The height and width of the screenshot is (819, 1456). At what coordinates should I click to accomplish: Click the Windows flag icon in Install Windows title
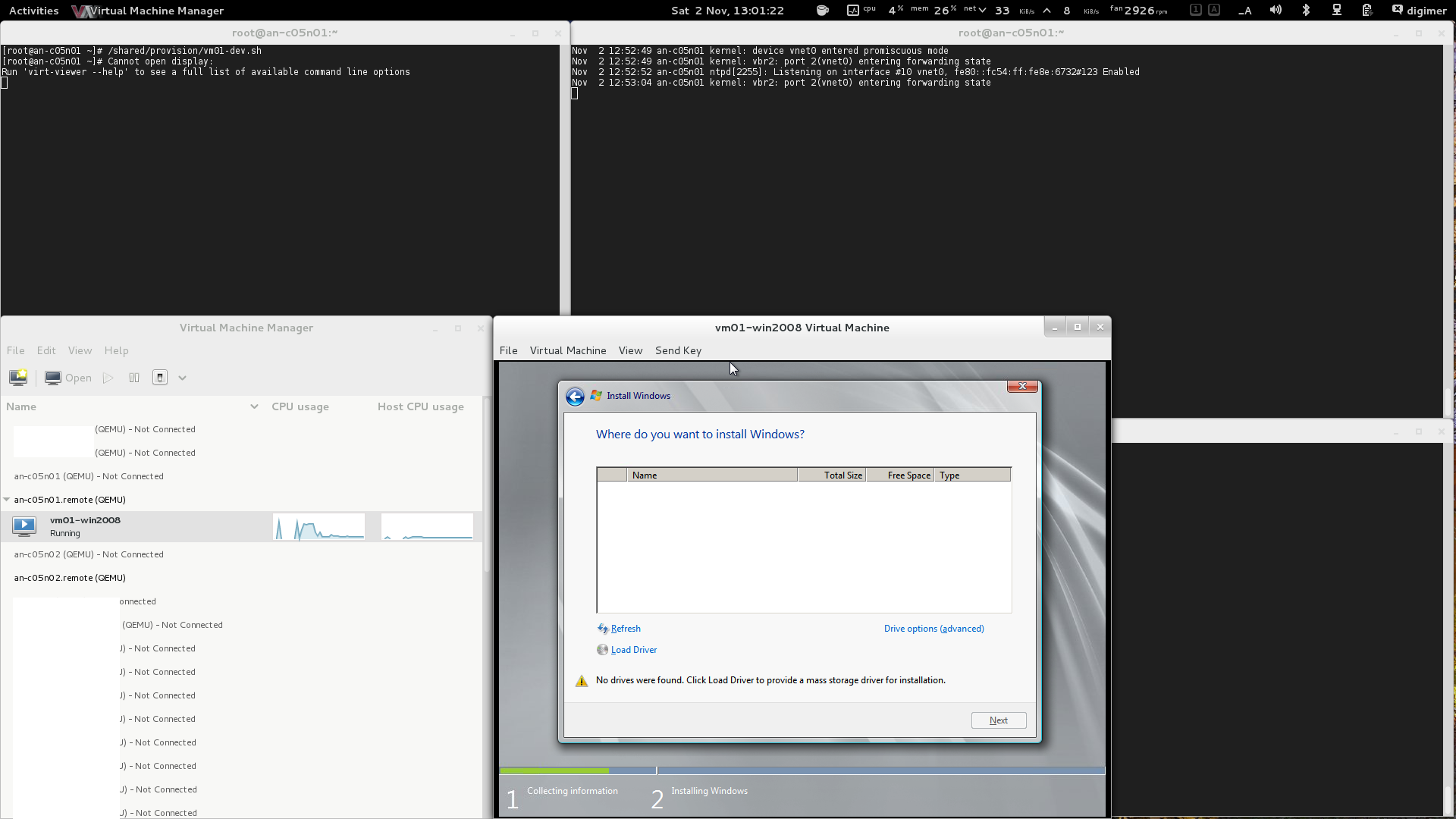click(x=596, y=396)
